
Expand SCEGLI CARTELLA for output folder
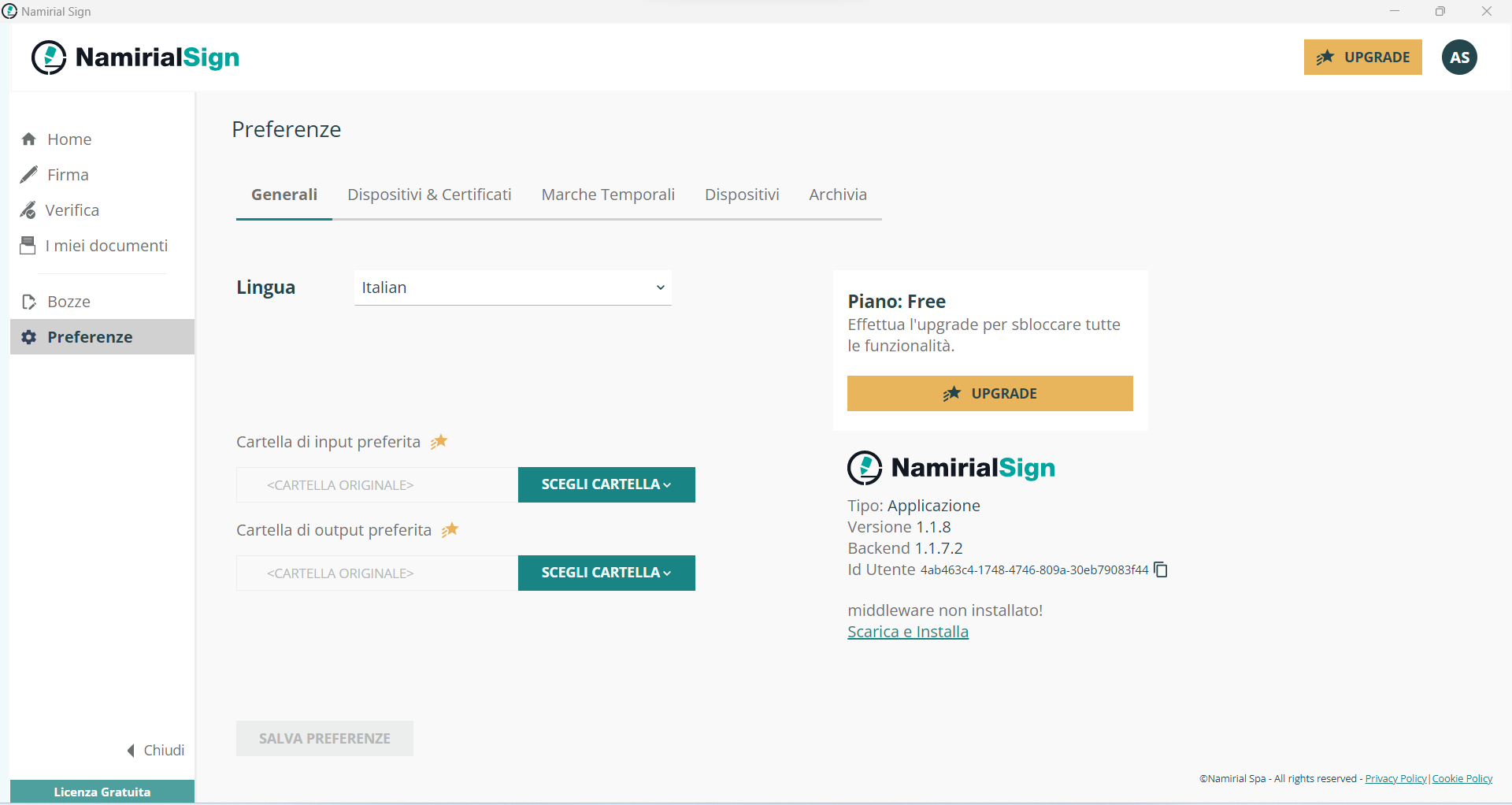tap(606, 573)
